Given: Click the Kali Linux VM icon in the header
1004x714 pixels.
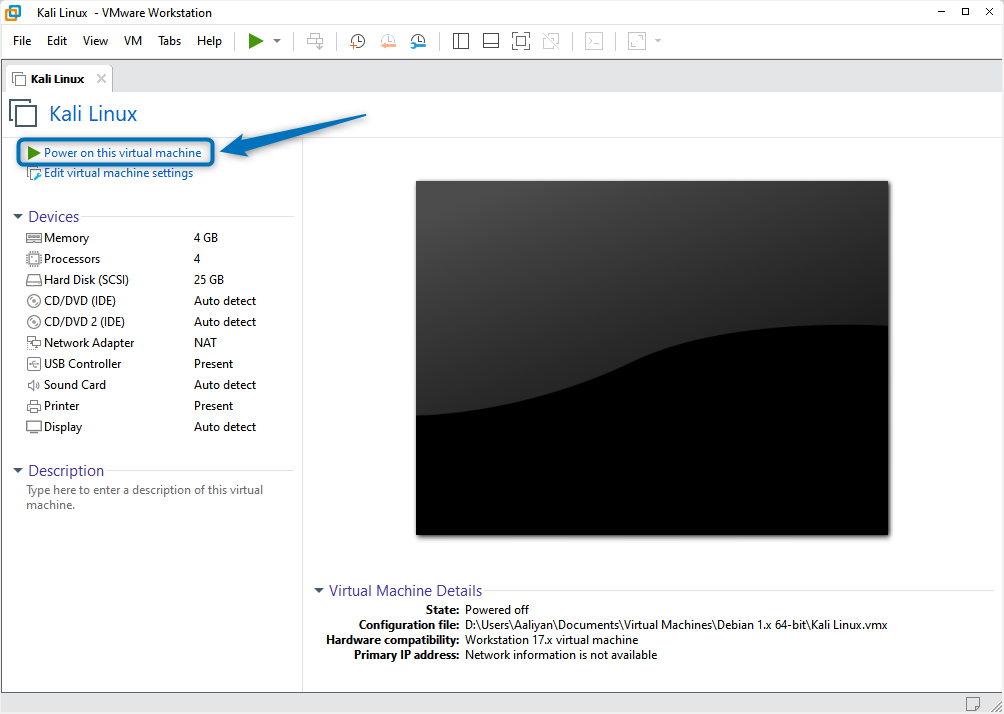Looking at the screenshot, I should (x=23, y=113).
